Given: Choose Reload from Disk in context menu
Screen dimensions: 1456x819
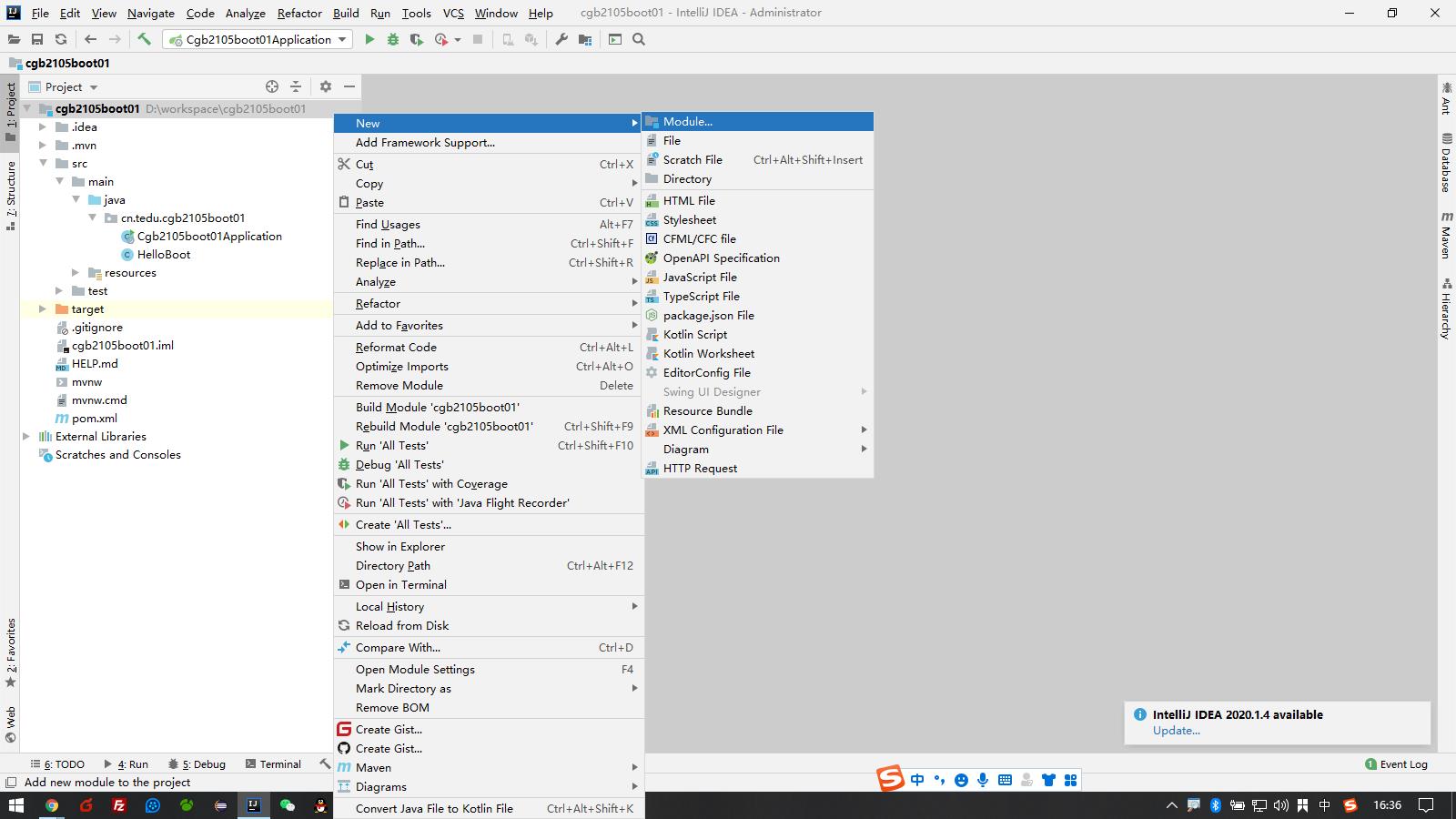Looking at the screenshot, I should 488,626.
